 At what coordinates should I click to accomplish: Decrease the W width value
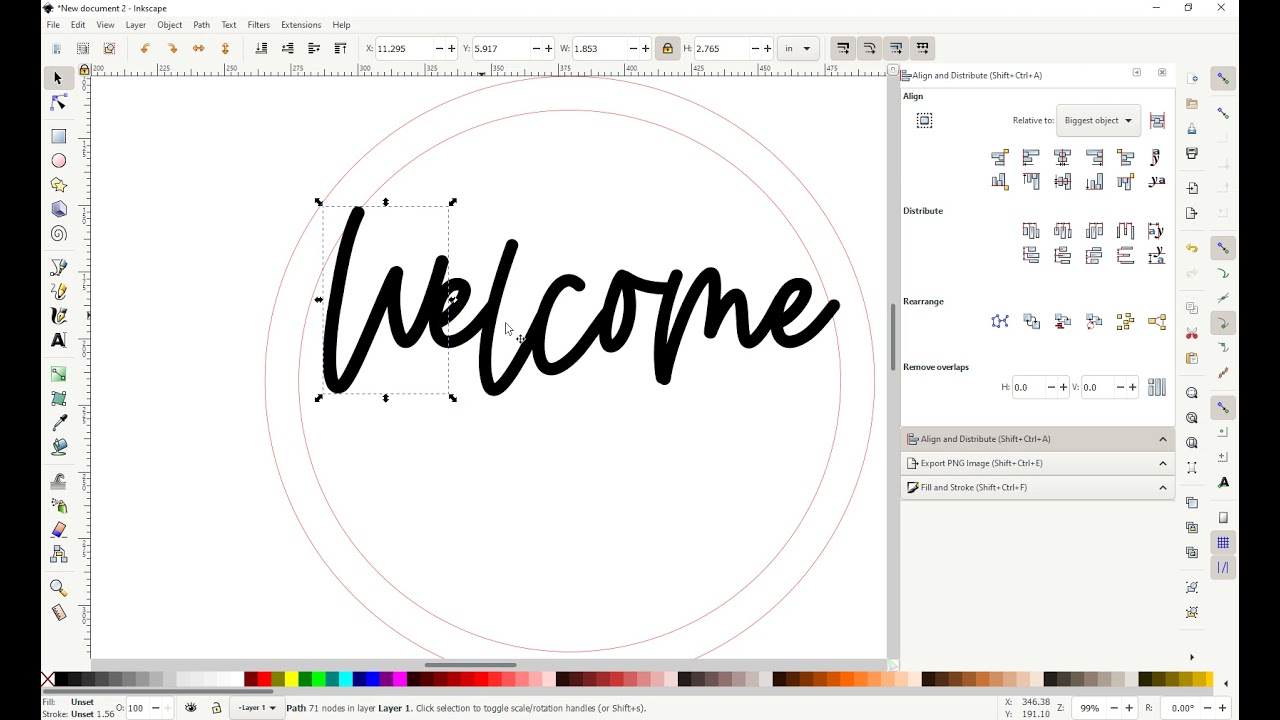click(634, 48)
